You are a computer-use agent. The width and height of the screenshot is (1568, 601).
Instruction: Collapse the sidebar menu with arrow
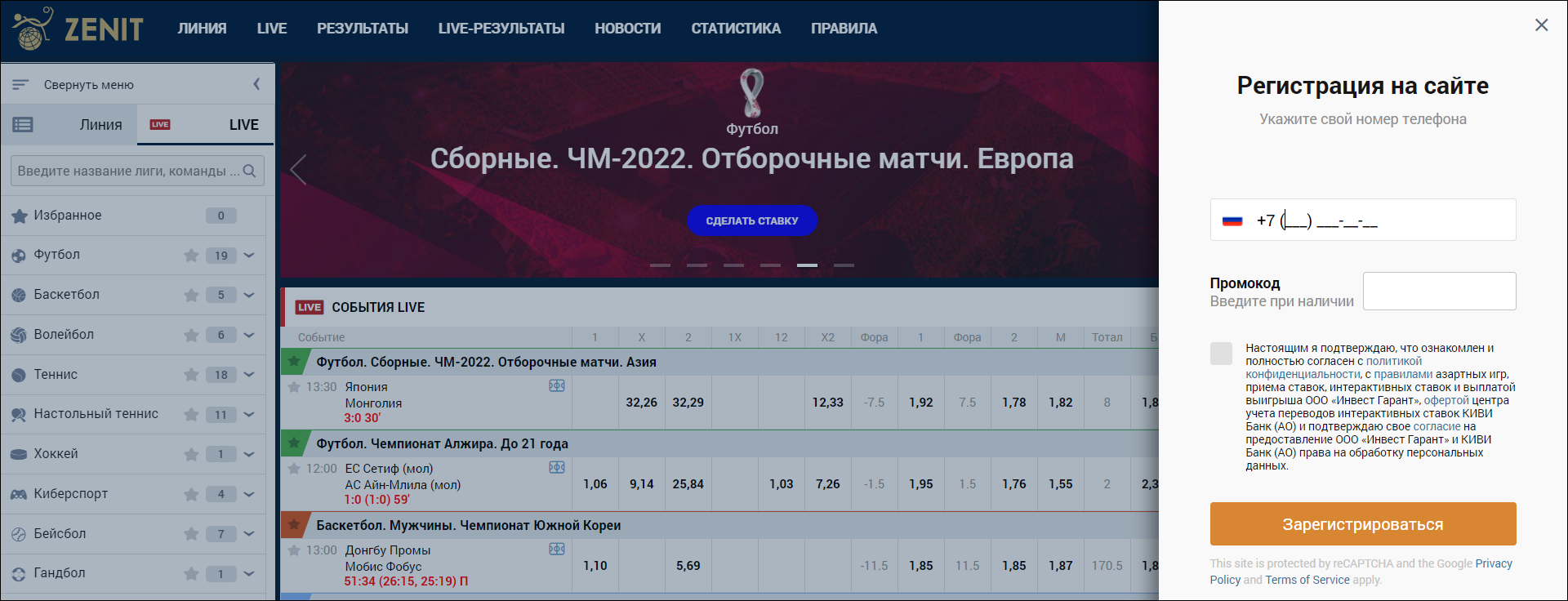click(256, 84)
